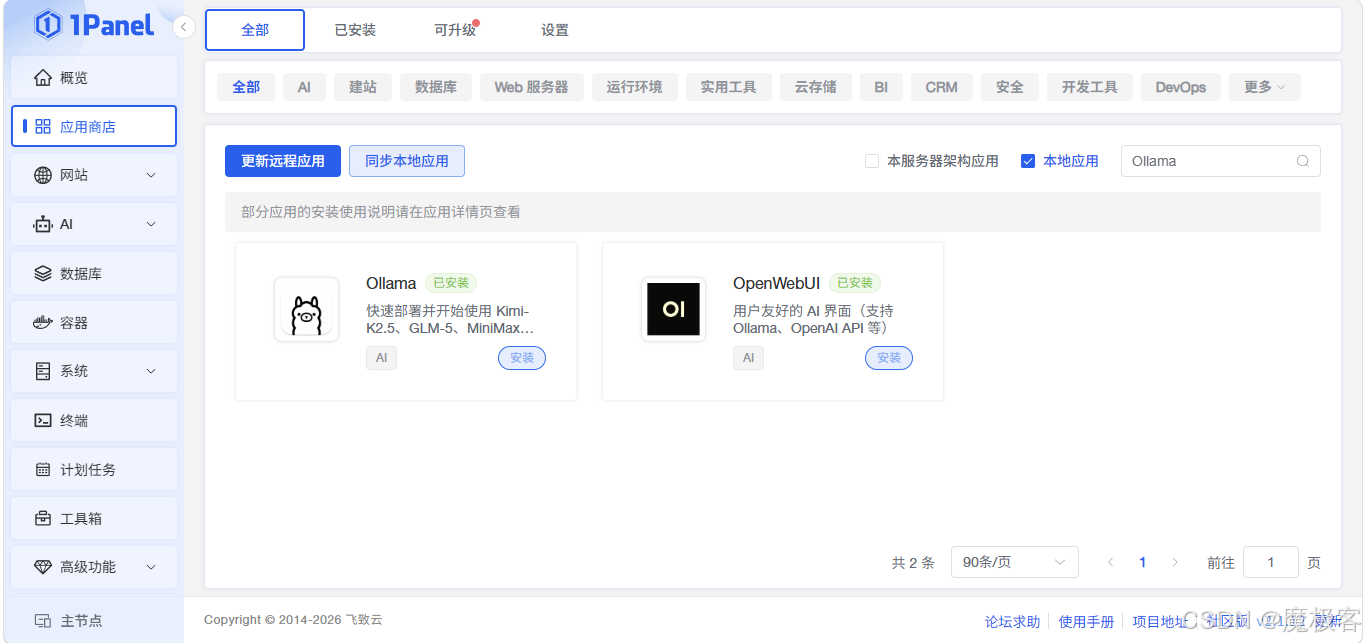Go to next page arrow
The height and width of the screenshot is (643, 1366).
tap(1175, 562)
